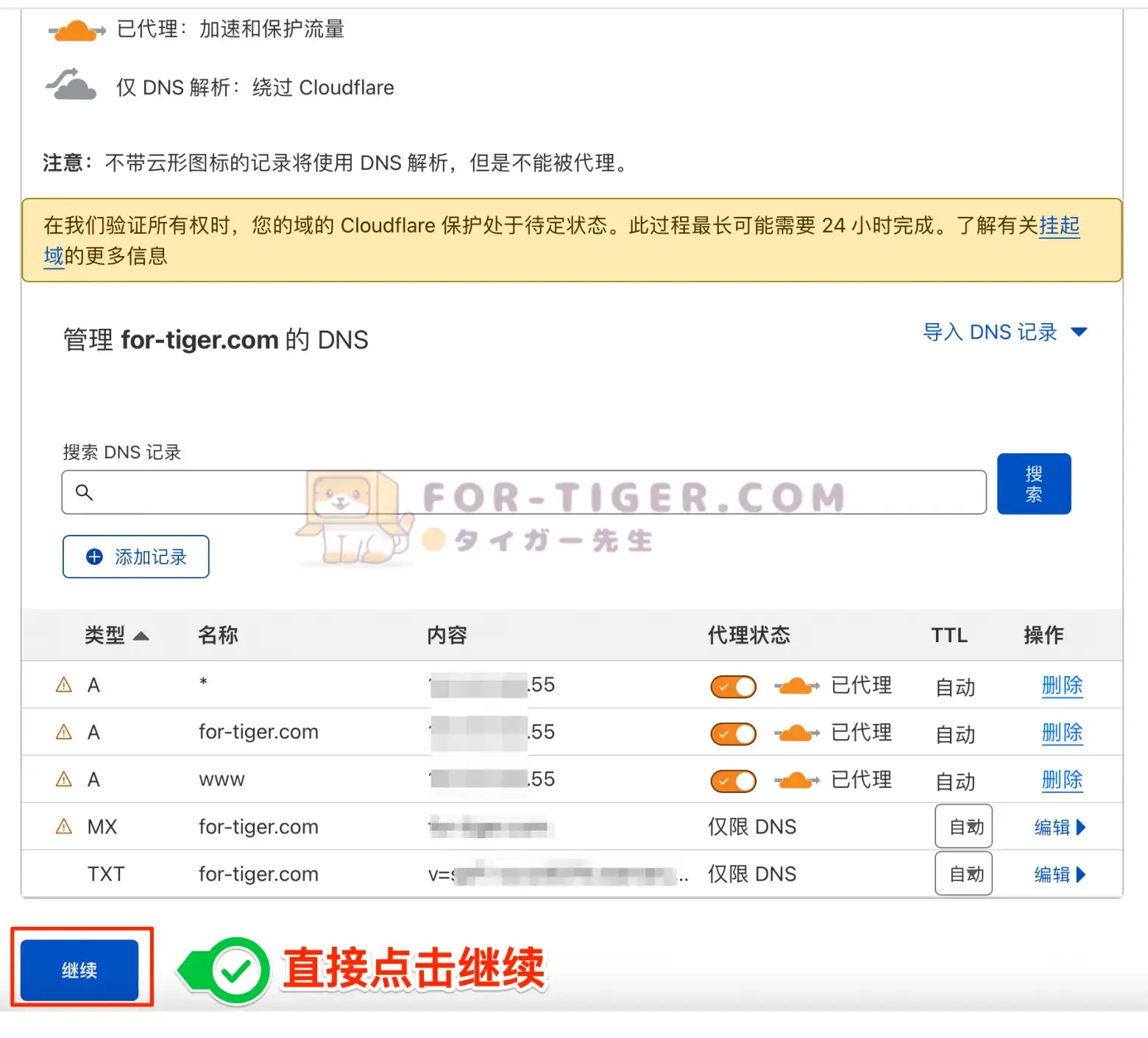Click the plus icon on 添加记录
1148x1038 pixels.
(95, 557)
